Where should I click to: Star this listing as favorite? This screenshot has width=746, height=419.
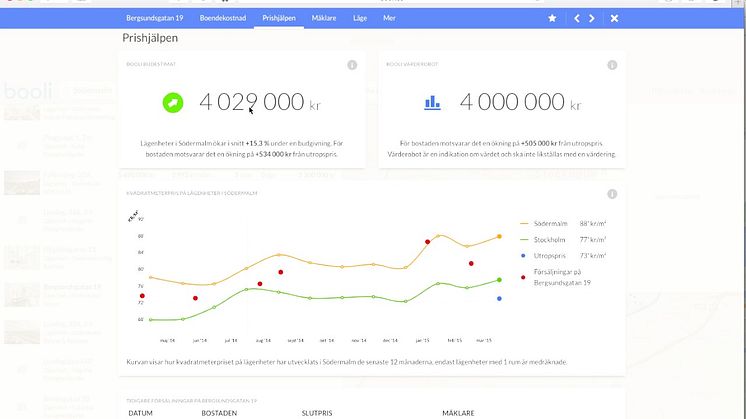point(552,18)
